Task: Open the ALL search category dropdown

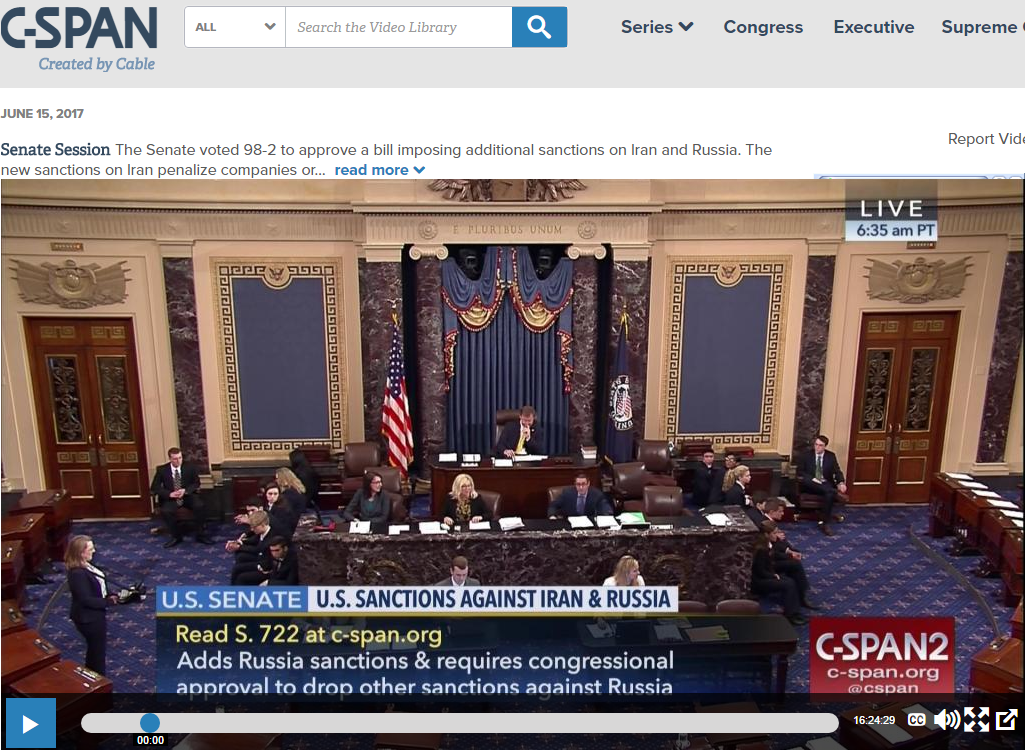Action: click(x=235, y=27)
